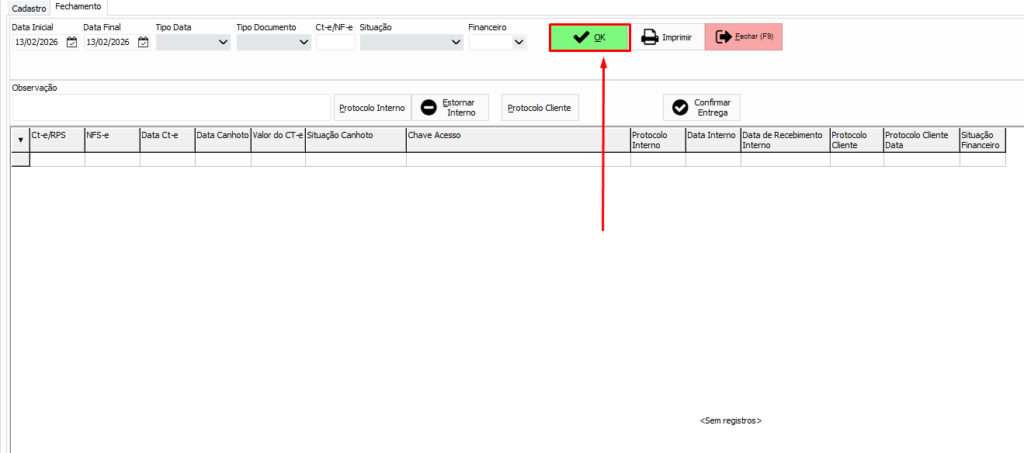Click the Imprimir printer button
Image resolution: width=1024 pixels, height=453 pixels.
pos(666,37)
